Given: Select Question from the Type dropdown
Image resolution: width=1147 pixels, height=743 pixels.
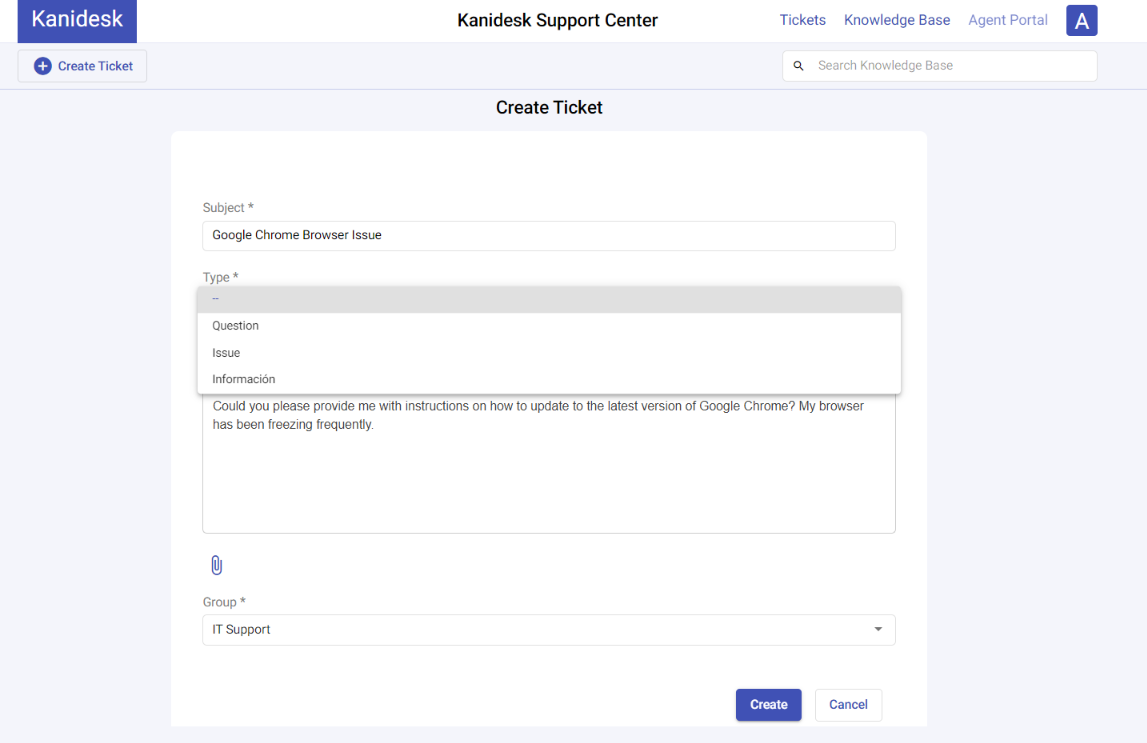Looking at the screenshot, I should [x=235, y=325].
